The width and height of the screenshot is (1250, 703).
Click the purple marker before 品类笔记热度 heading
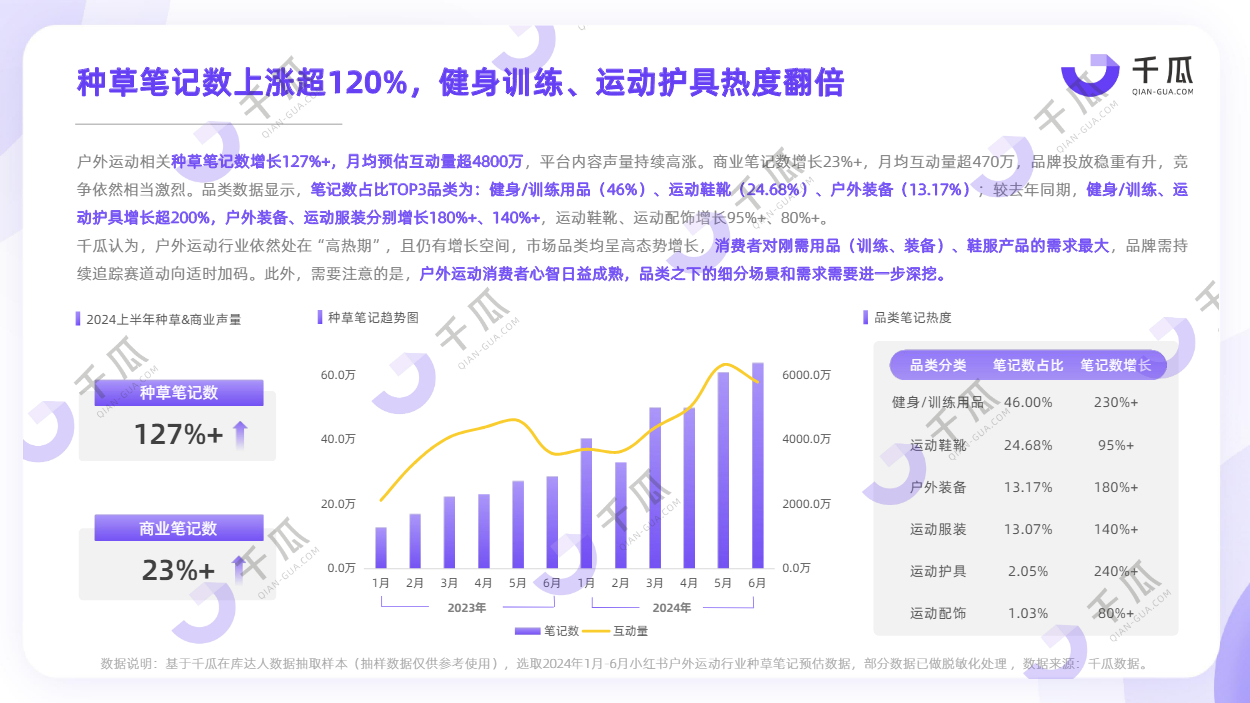[x=866, y=317]
